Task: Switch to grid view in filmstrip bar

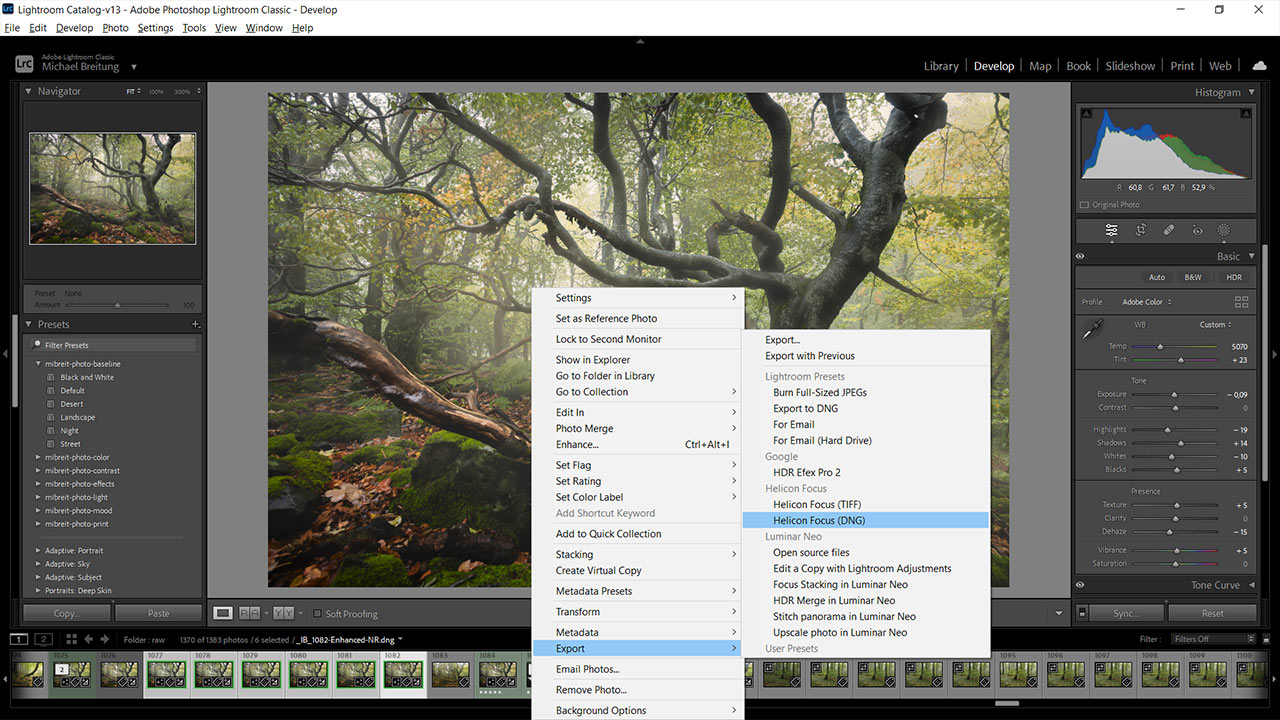Action: point(71,639)
